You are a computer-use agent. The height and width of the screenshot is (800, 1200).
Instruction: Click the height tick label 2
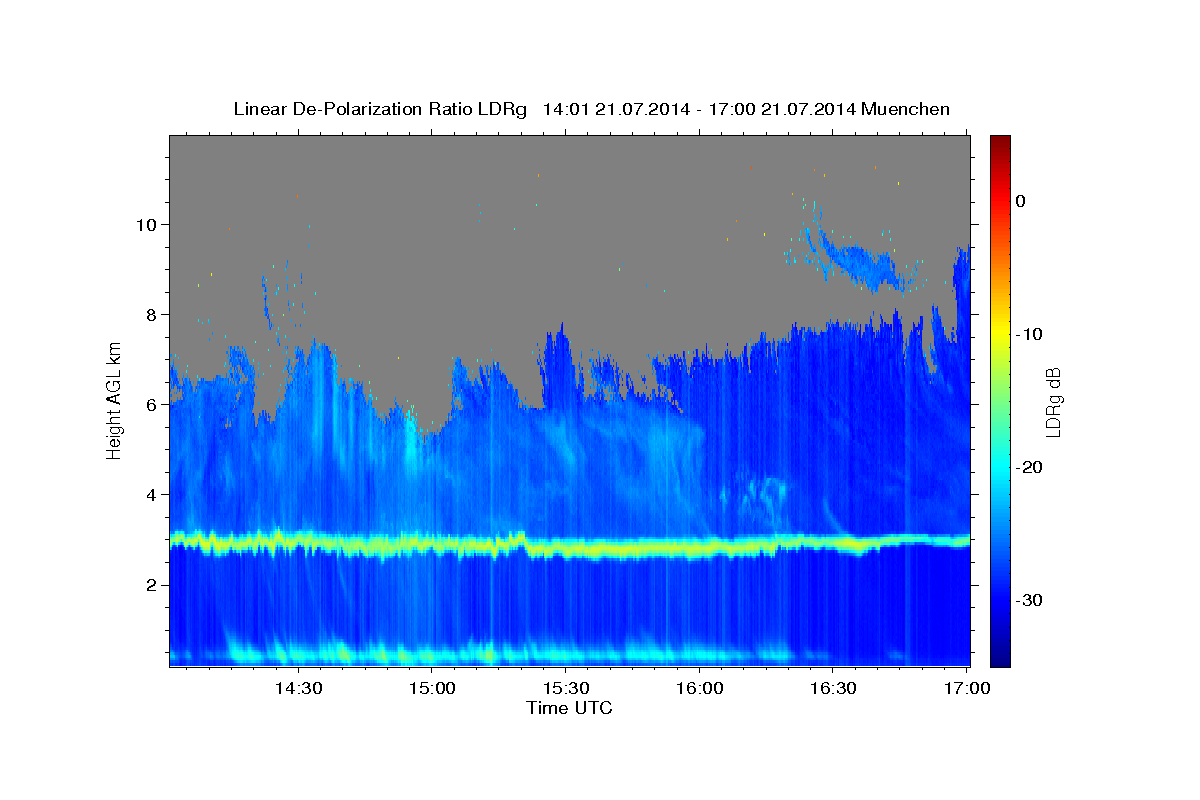pyautogui.click(x=151, y=585)
